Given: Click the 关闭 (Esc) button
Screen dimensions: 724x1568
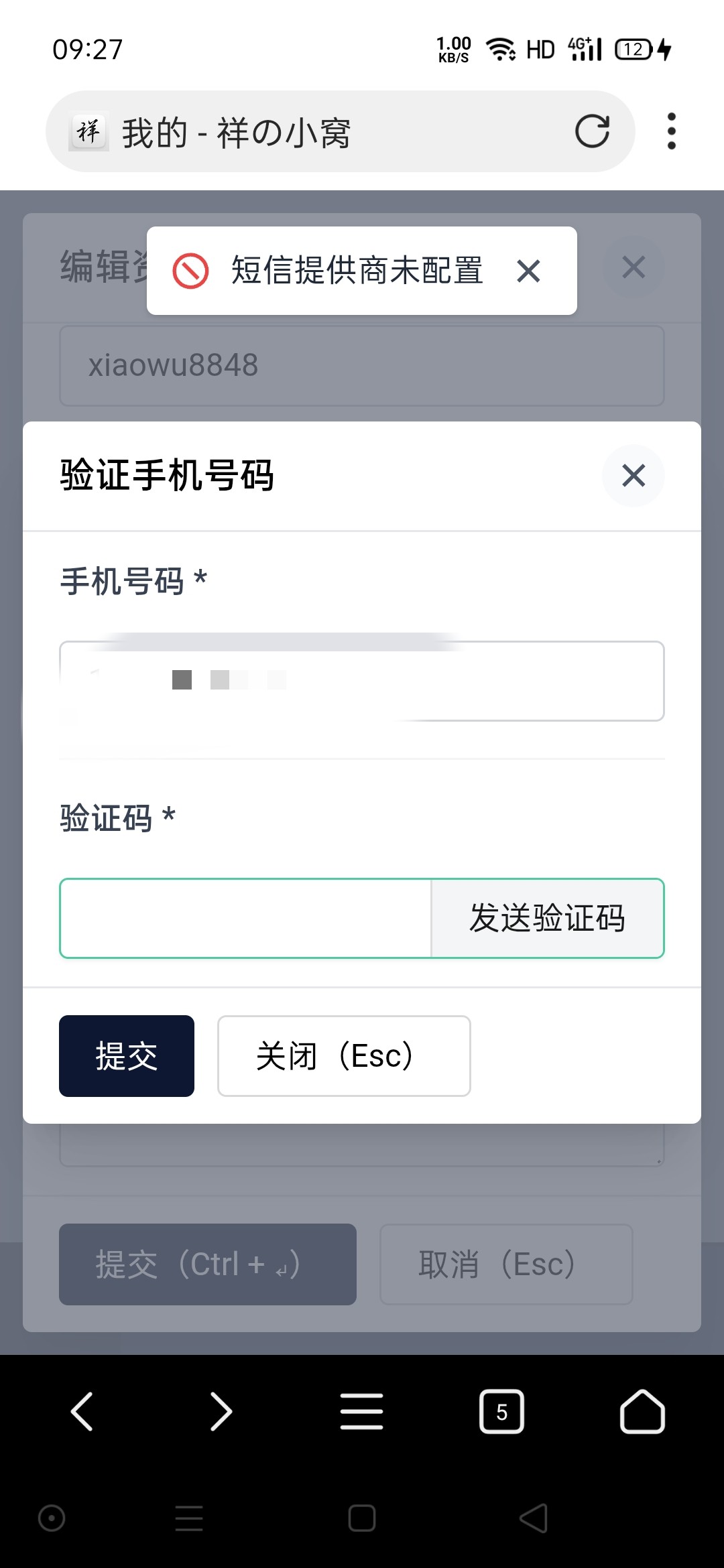Looking at the screenshot, I should coord(343,1056).
